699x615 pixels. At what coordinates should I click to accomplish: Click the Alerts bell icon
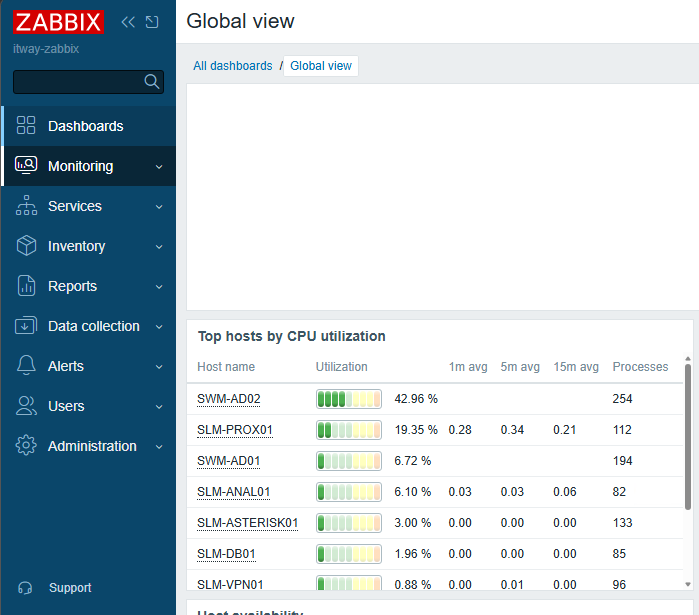point(26,365)
